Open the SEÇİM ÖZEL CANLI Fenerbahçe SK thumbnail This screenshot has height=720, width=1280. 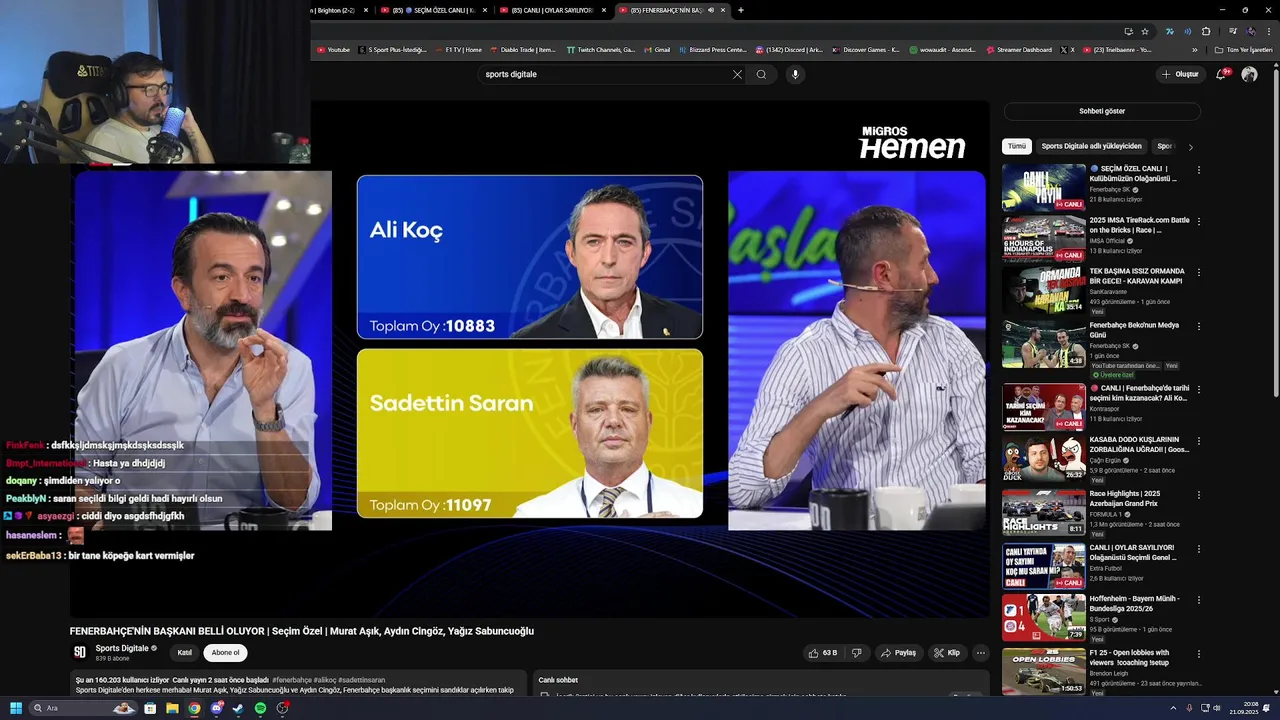pyautogui.click(x=1044, y=187)
